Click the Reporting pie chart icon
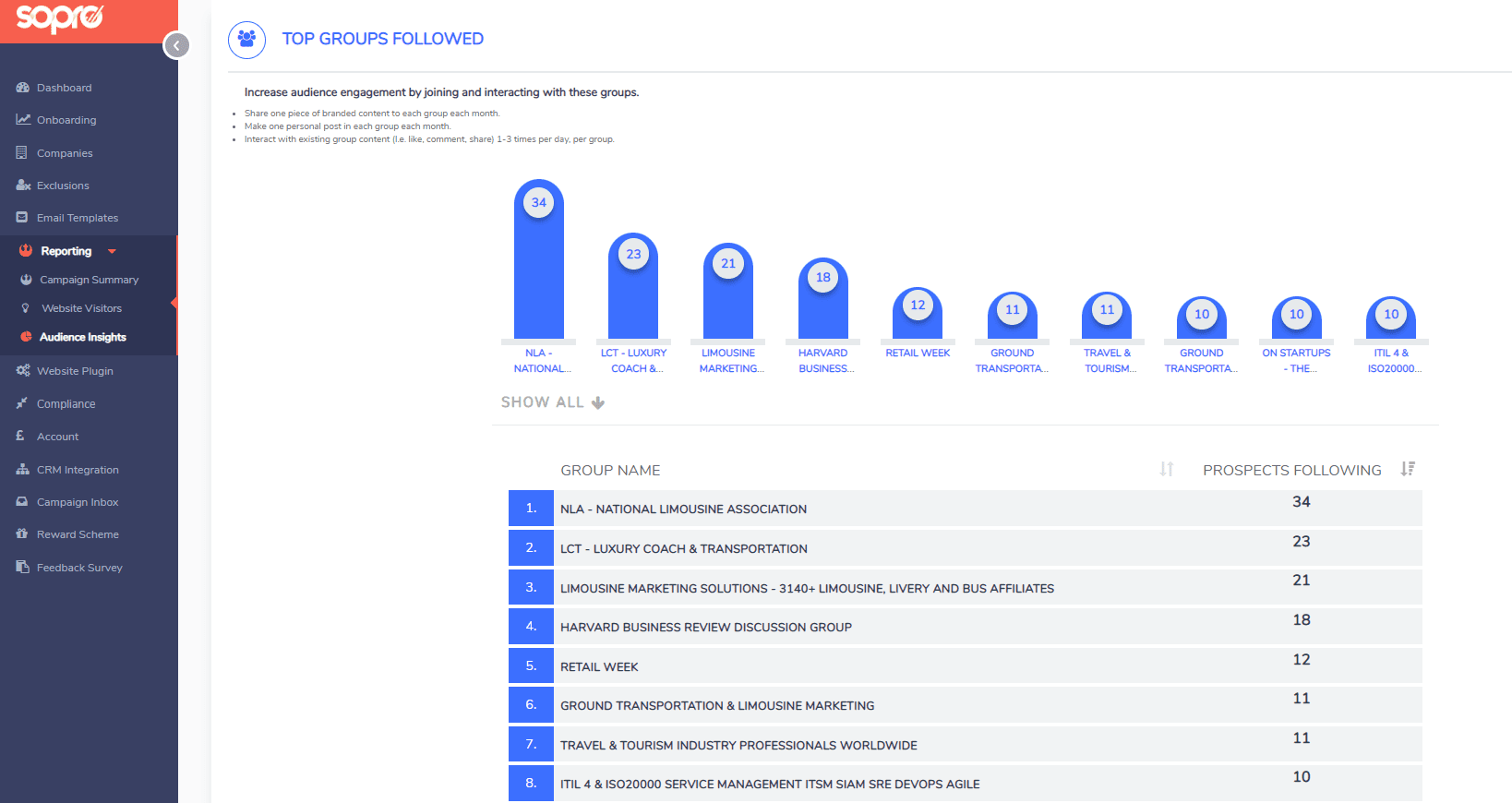This screenshot has width=1512, height=803. (26, 250)
